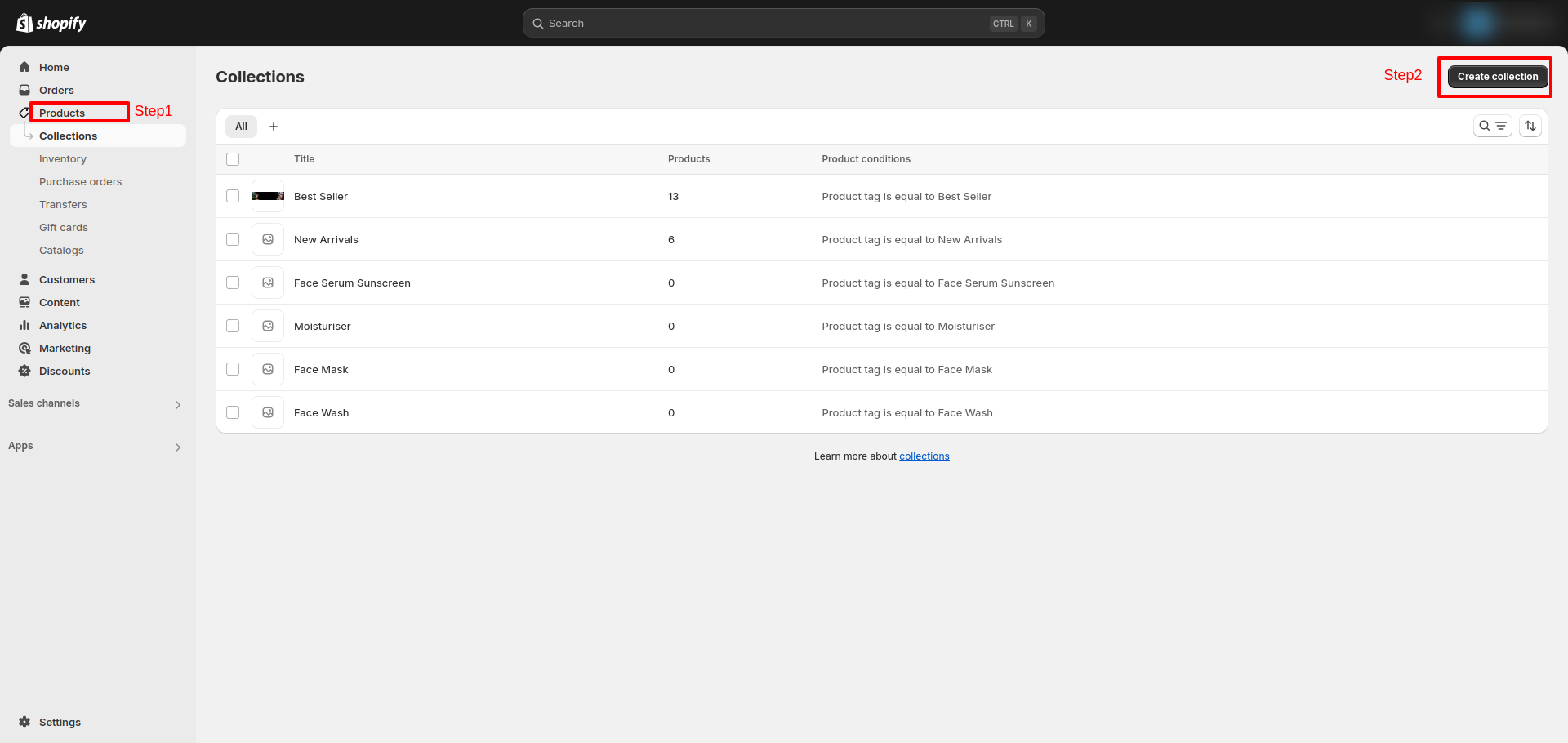This screenshot has width=1568, height=743.
Task: Click the Analytics bar chart icon
Action: pyautogui.click(x=24, y=325)
